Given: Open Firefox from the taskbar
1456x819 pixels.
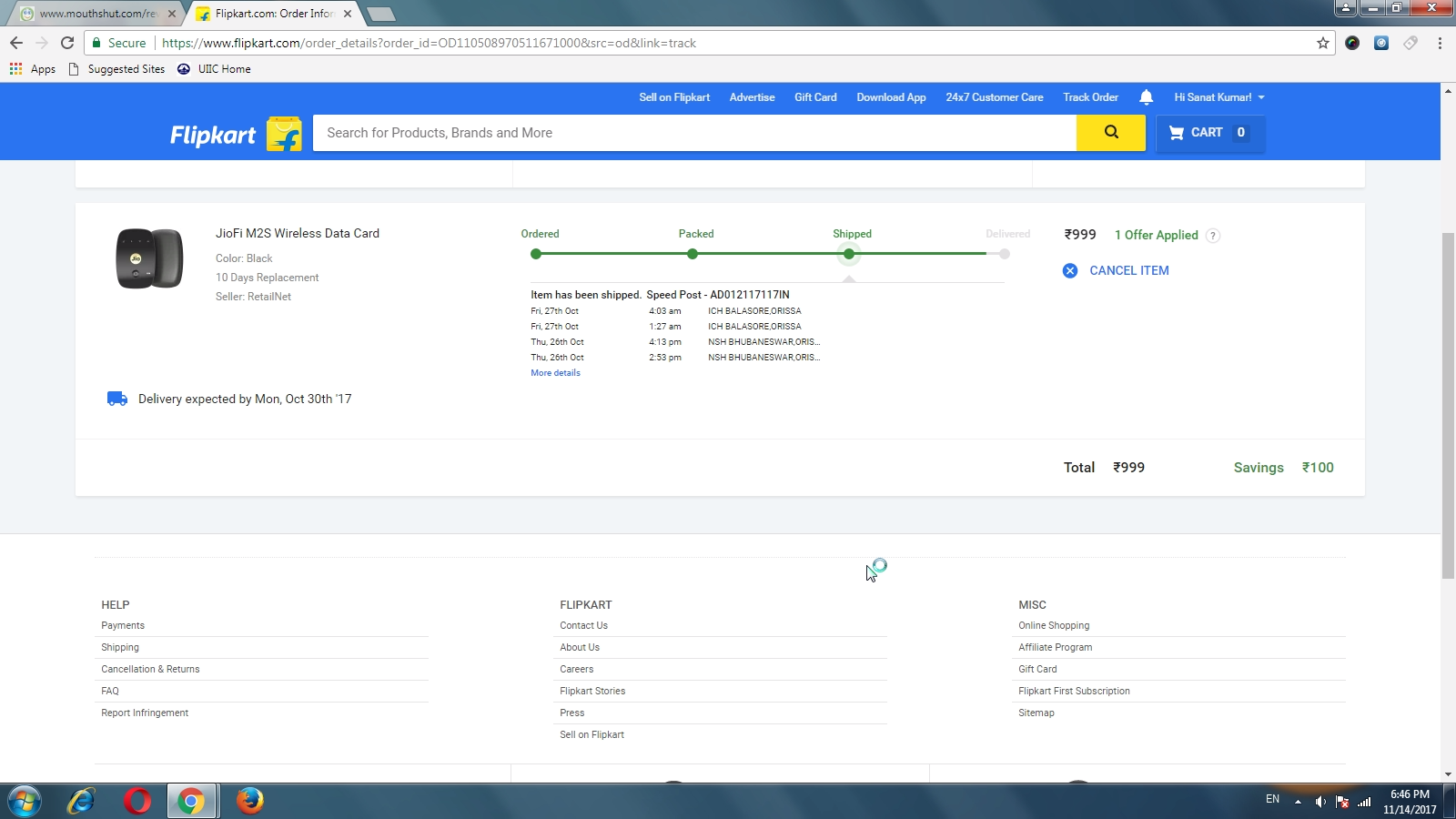Looking at the screenshot, I should coord(249,801).
